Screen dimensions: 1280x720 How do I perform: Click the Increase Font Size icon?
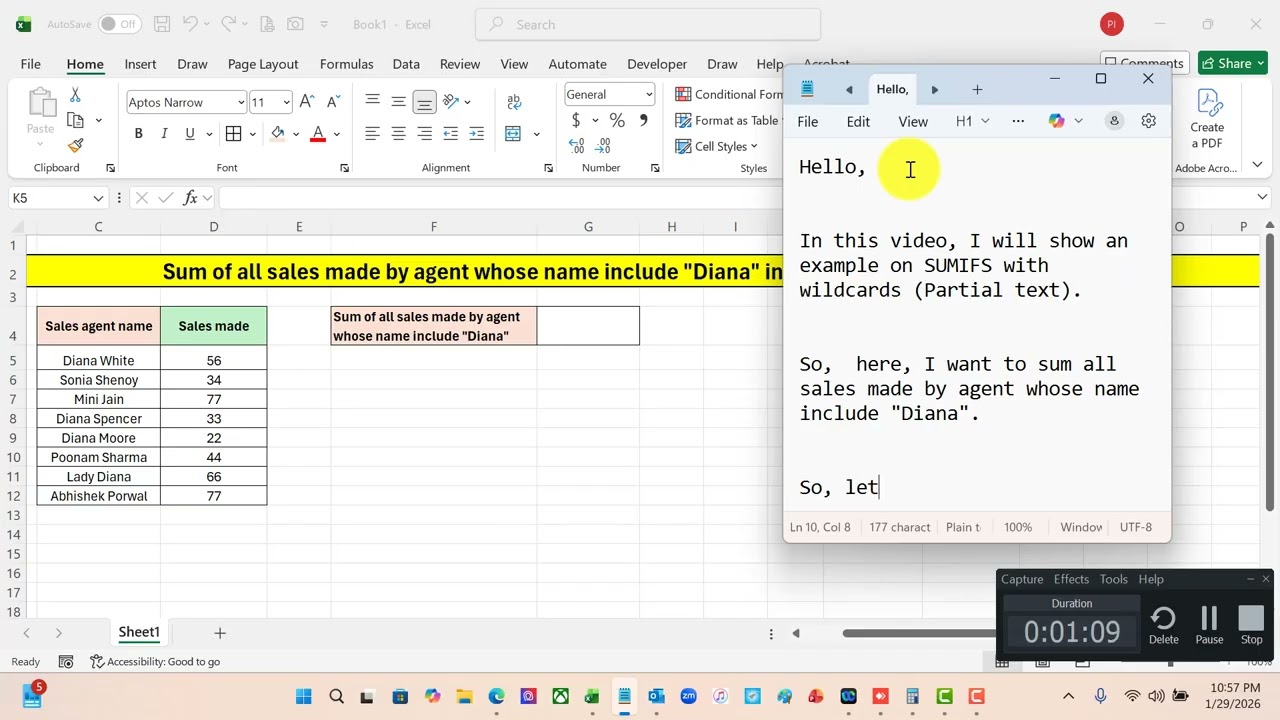pos(308,102)
